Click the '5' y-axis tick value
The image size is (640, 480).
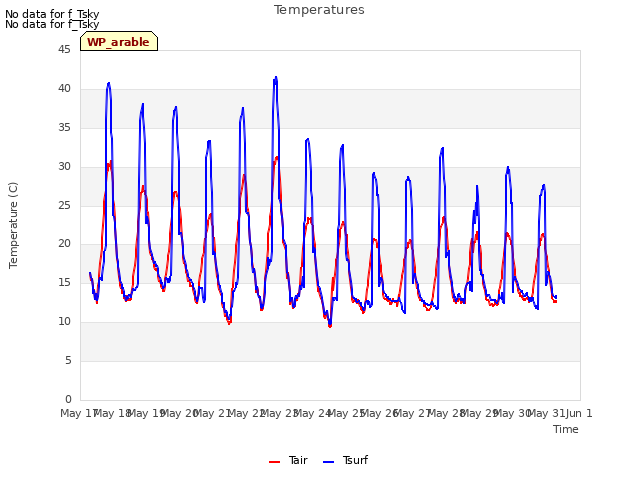pyautogui.click(x=68, y=360)
